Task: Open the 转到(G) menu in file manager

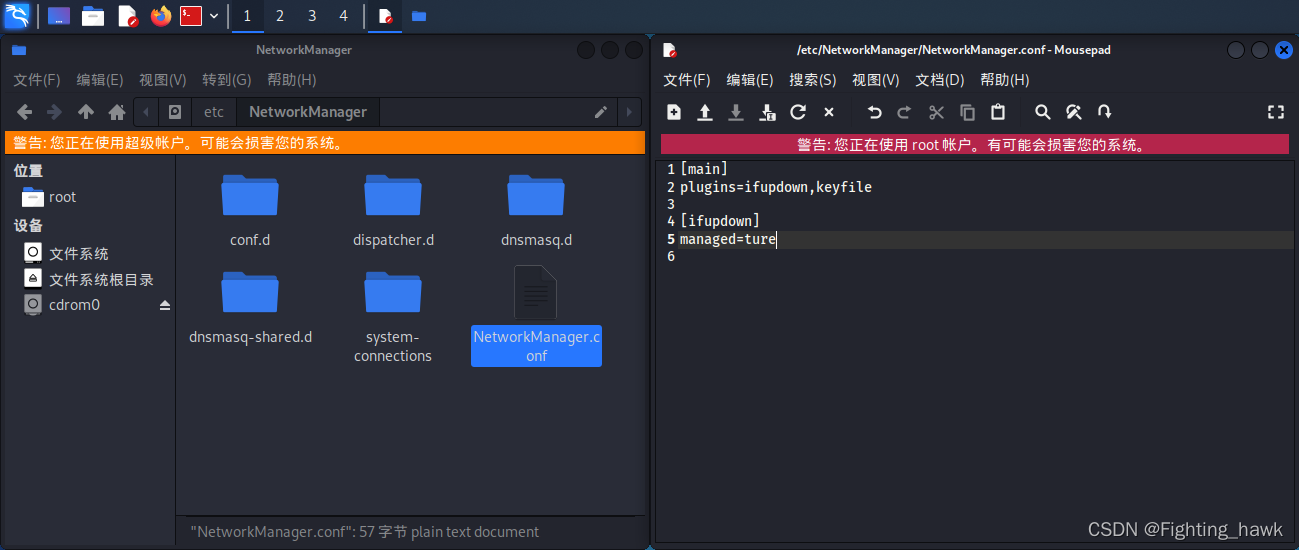Action: point(227,80)
